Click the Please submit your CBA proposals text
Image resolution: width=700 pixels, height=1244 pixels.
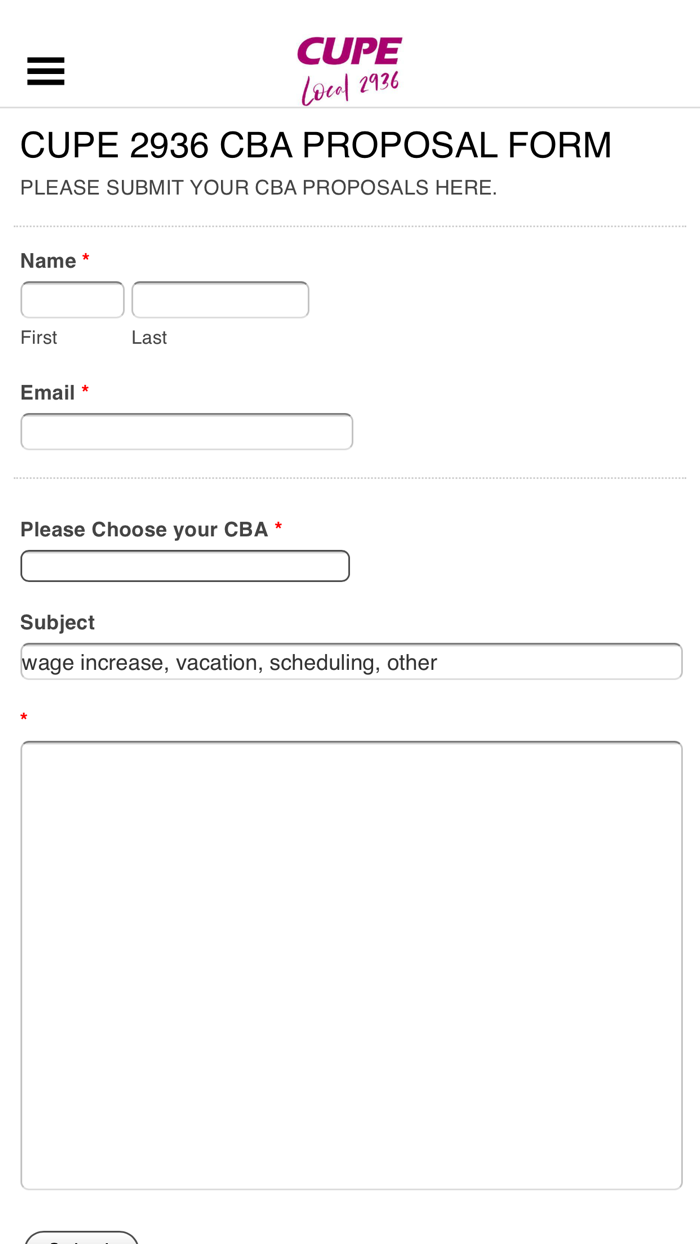click(258, 188)
